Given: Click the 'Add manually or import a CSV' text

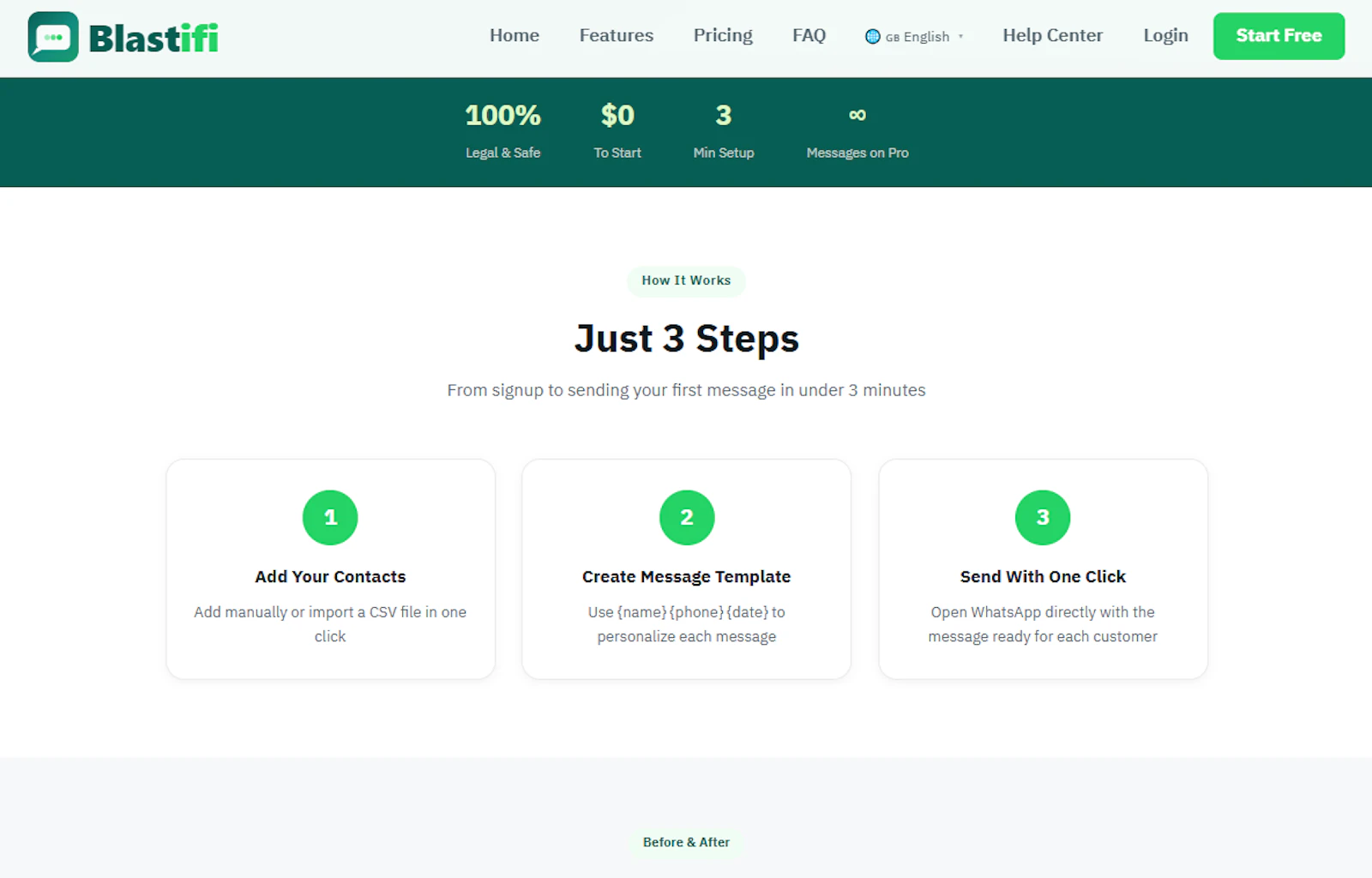Looking at the screenshot, I should coord(330,624).
